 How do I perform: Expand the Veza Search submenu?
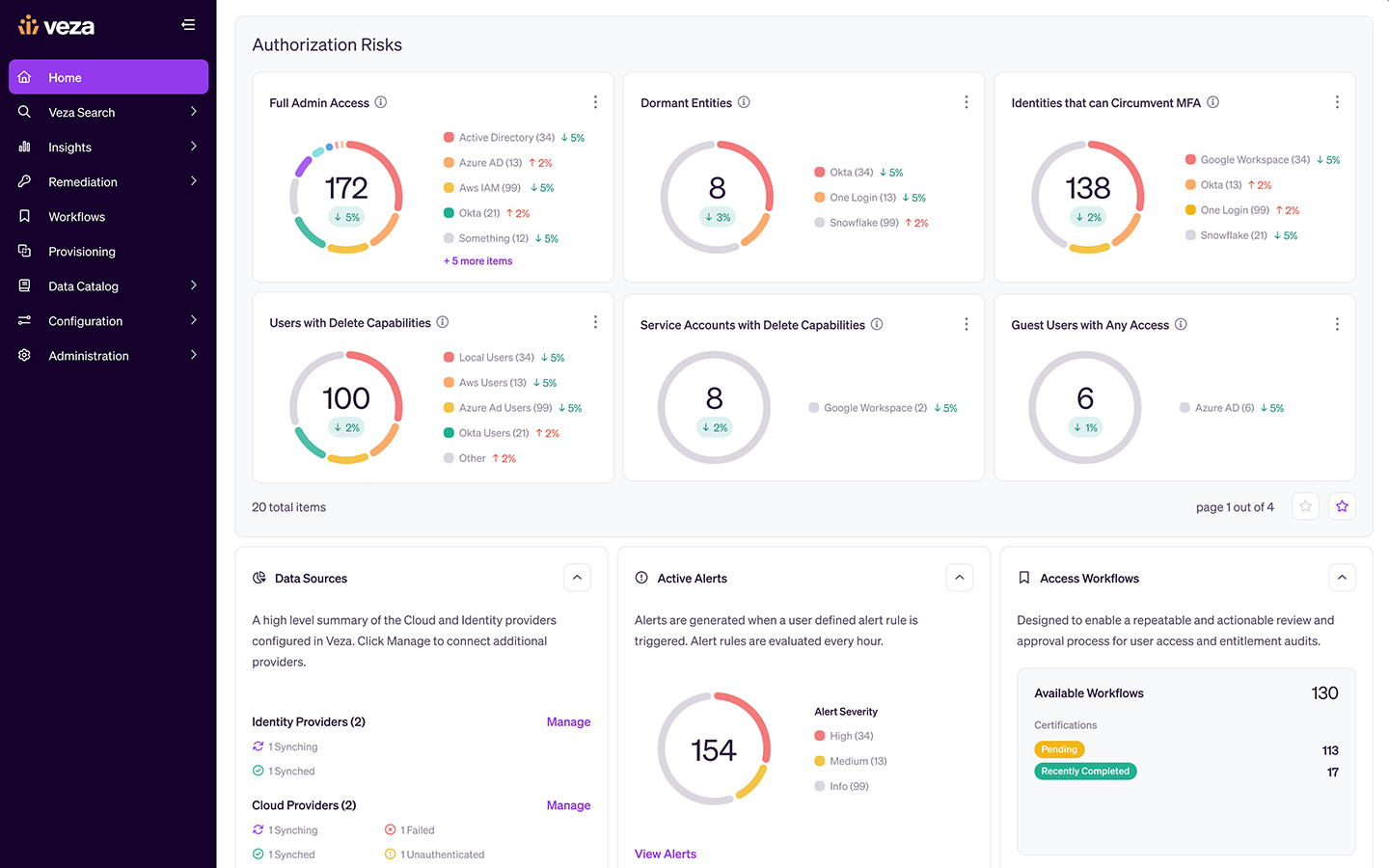coord(194,112)
